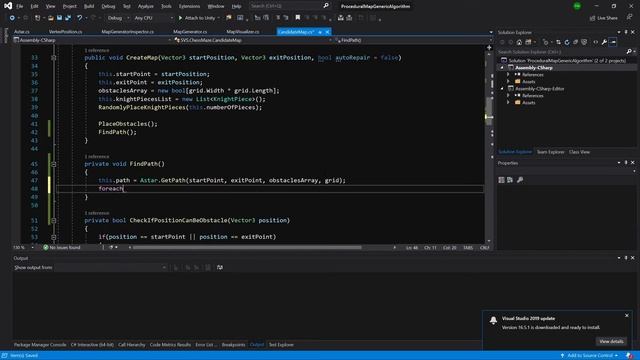This screenshot has width=640, height=360.
Task: Open the File menu
Action: tap(20, 6)
